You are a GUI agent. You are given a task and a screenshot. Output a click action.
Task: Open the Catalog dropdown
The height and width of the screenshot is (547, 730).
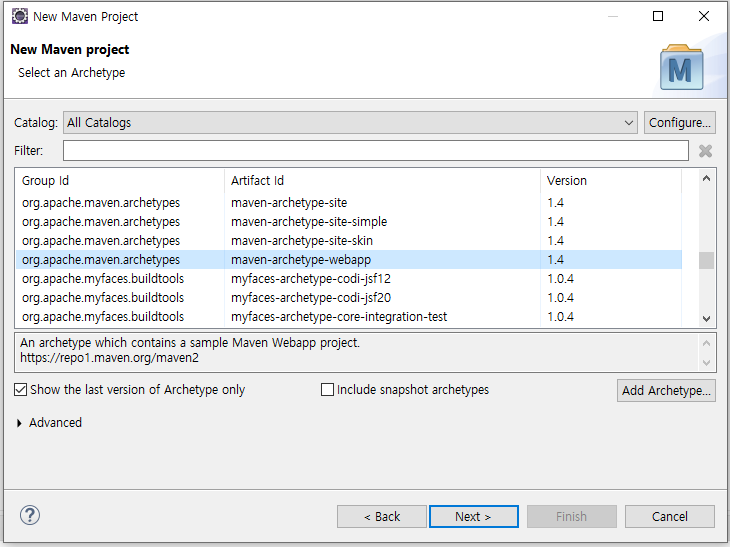(350, 122)
